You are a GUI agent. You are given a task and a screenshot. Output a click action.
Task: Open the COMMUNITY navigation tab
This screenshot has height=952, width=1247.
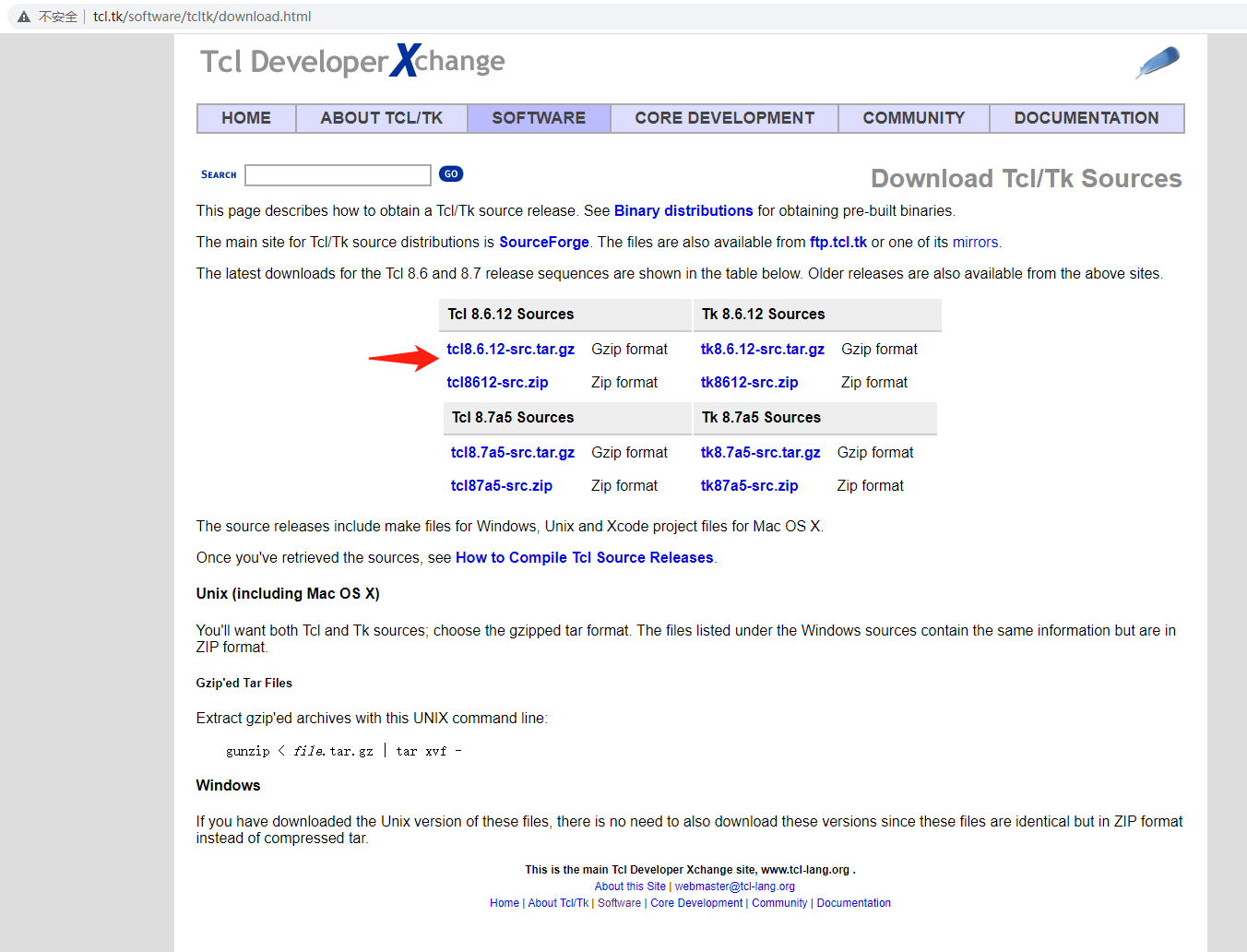pos(914,118)
